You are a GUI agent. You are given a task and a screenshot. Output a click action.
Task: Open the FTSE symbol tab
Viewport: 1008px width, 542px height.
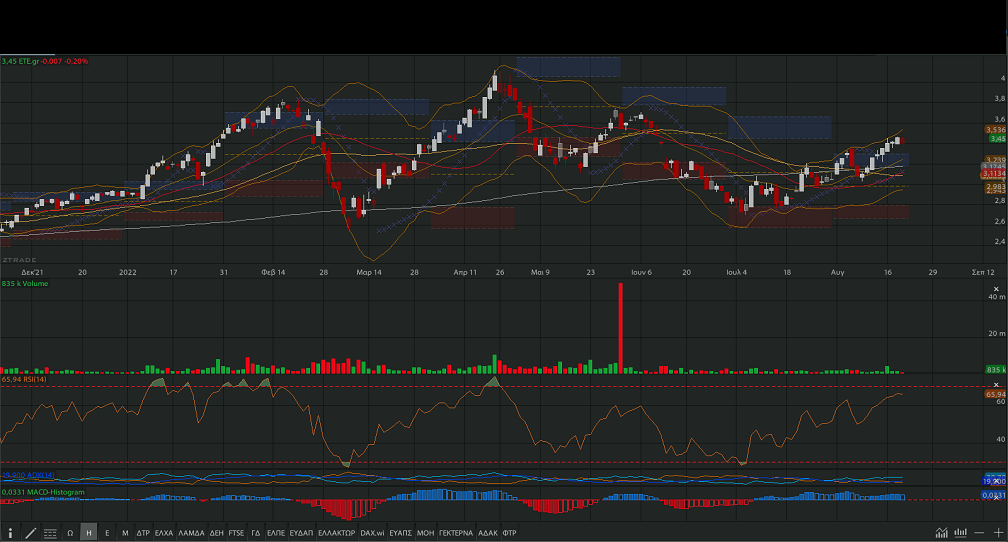[x=236, y=533]
